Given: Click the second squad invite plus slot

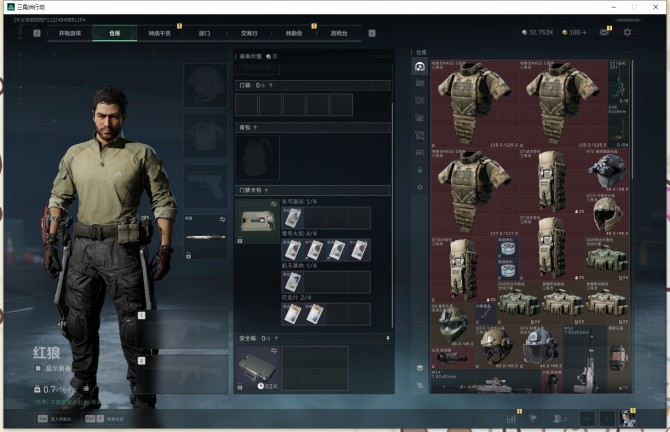Looking at the screenshot, I should click(x=607, y=419).
